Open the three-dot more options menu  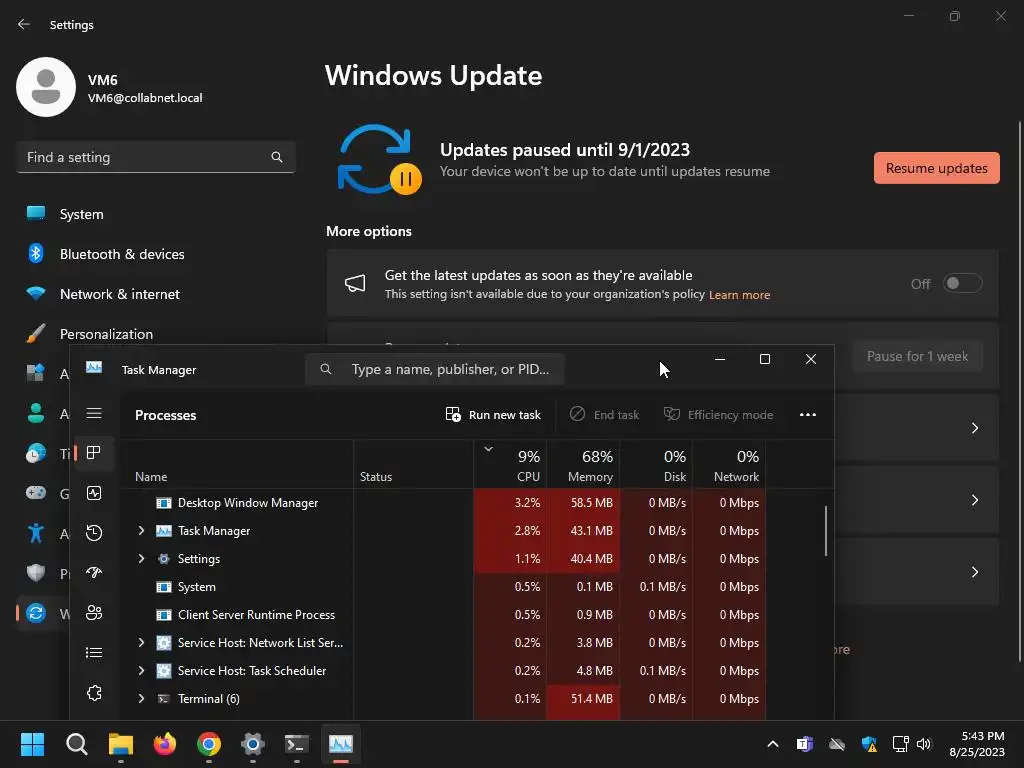pos(808,415)
